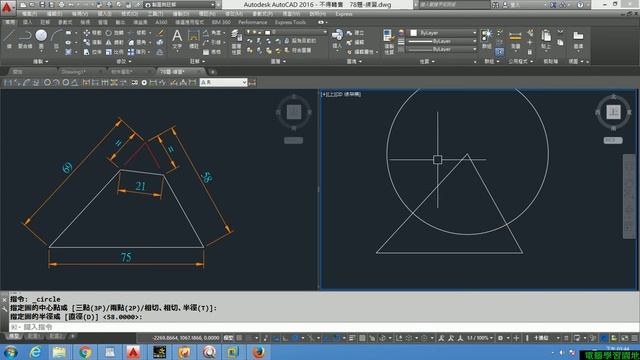Open the lineweight ByLayer dropdown
The width and height of the screenshot is (640, 360).
coord(442,41)
